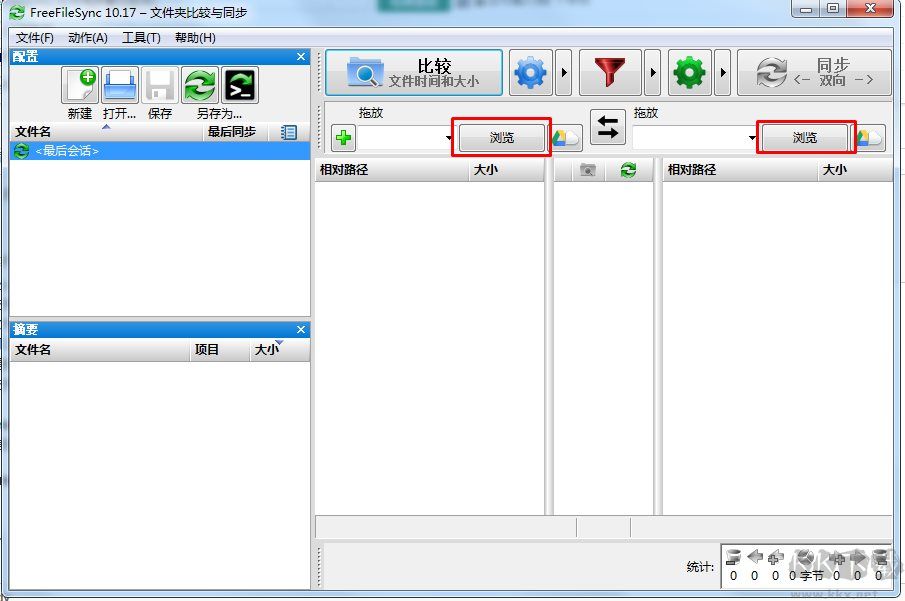The height and width of the screenshot is (601, 905).
Task: Open the 动作(A) menu
Action: pos(88,38)
